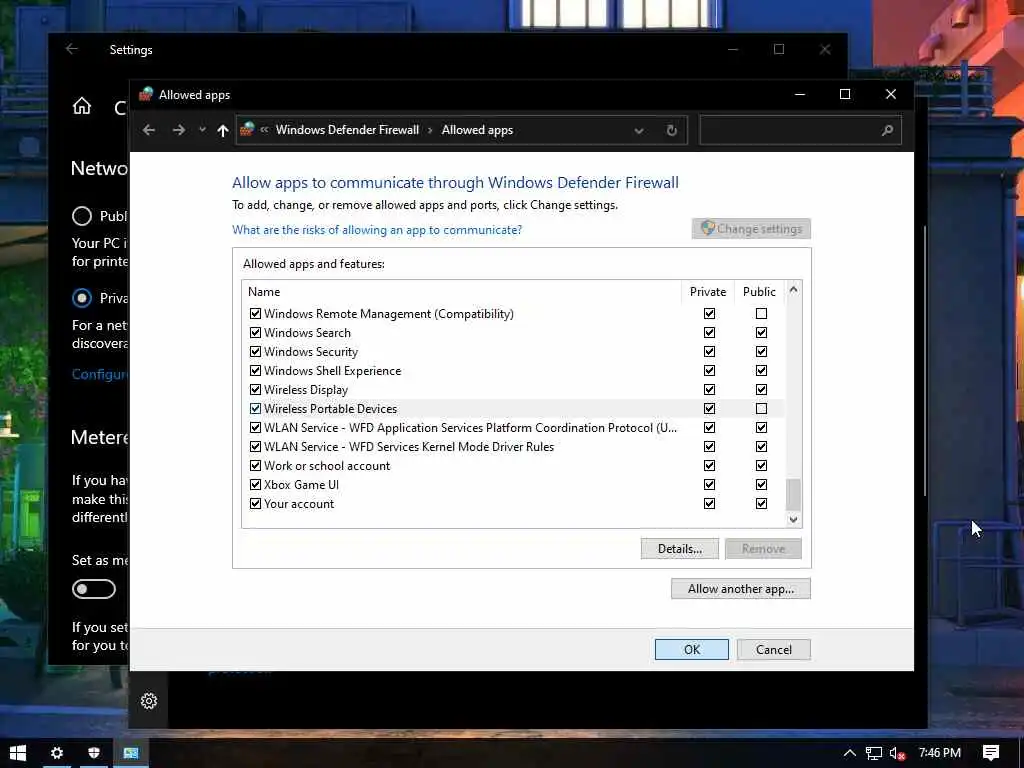Screen dimensions: 1024x768
Task: Open Windows Security from taskbar
Action: coord(94,753)
